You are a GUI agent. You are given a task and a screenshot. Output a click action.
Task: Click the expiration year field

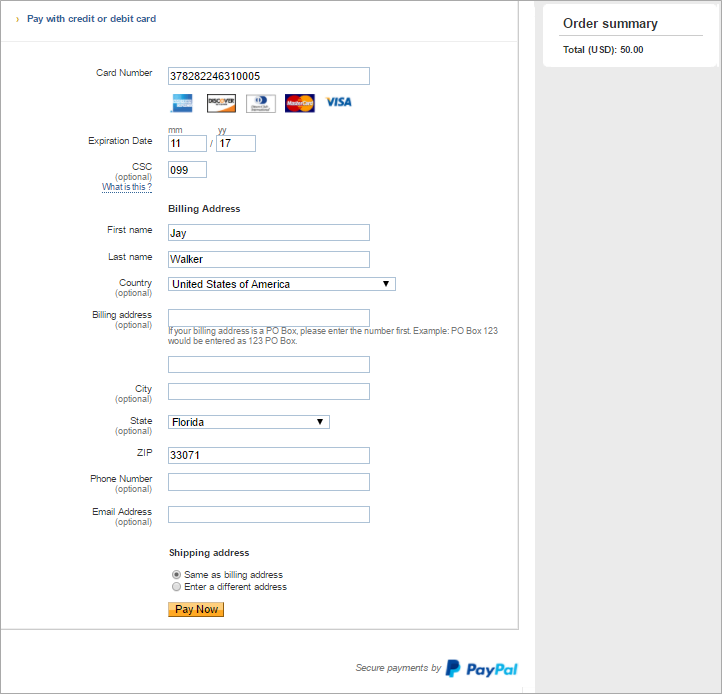click(x=236, y=143)
